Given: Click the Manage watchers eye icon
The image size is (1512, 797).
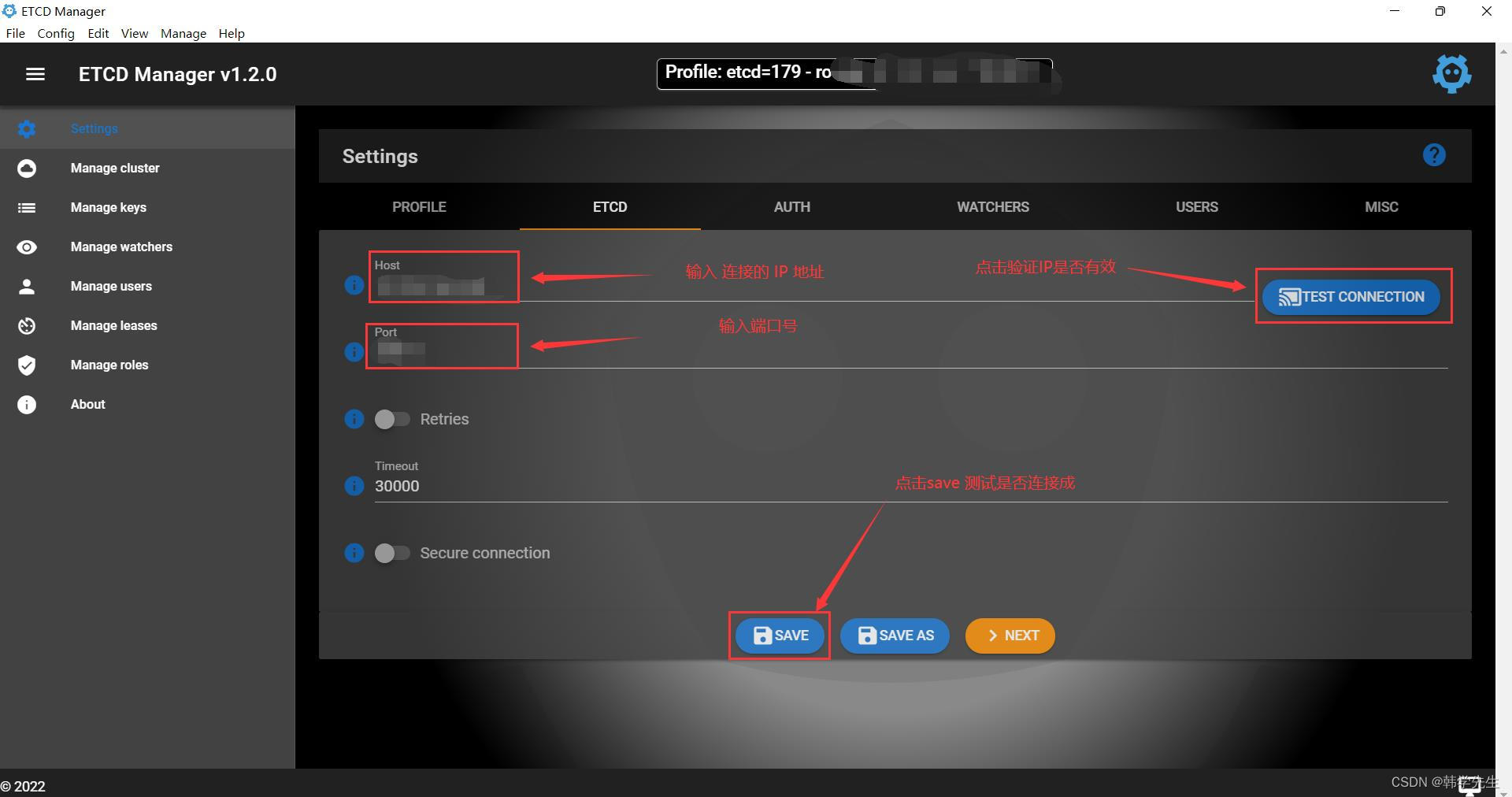Looking at the screenshot, I should tap(27, 247).
